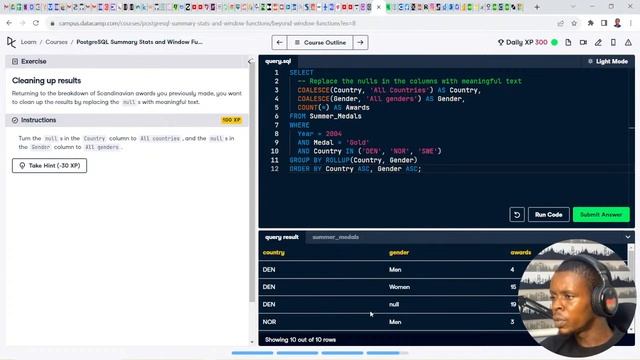Reset the code with the undo icon
Viewport: 640px width, 360px height.
tap(517, 215)
